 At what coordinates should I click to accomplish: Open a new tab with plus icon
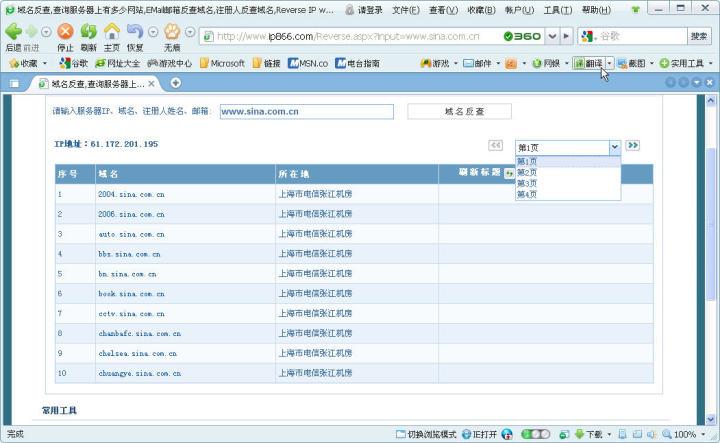click(176, 83)
